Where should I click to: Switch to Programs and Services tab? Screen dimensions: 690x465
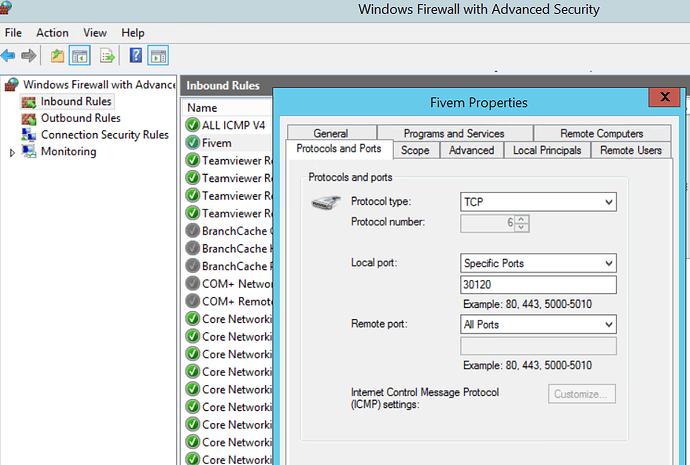(x=454, y=133)
